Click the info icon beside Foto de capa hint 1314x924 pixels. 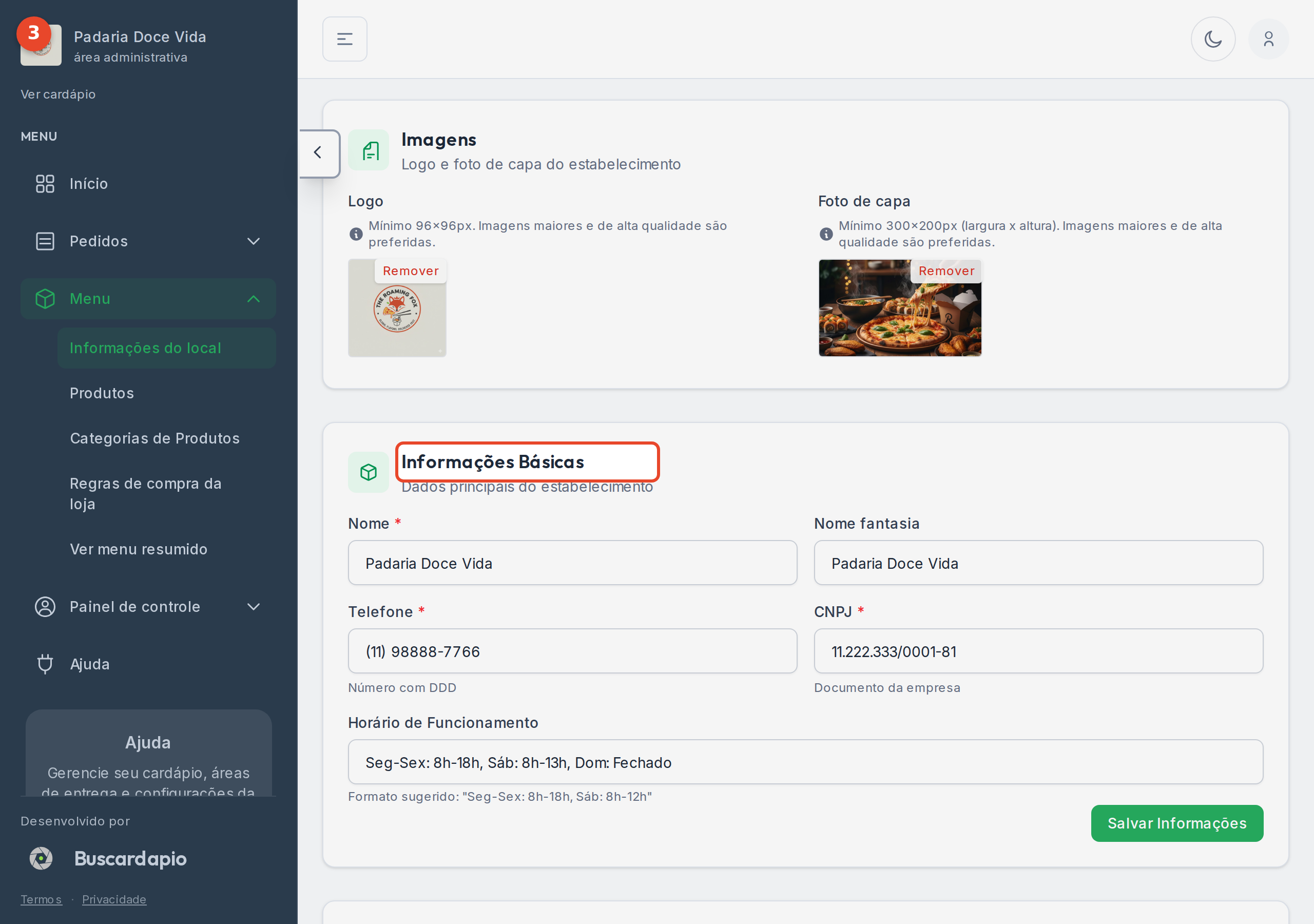coord(826,234)
